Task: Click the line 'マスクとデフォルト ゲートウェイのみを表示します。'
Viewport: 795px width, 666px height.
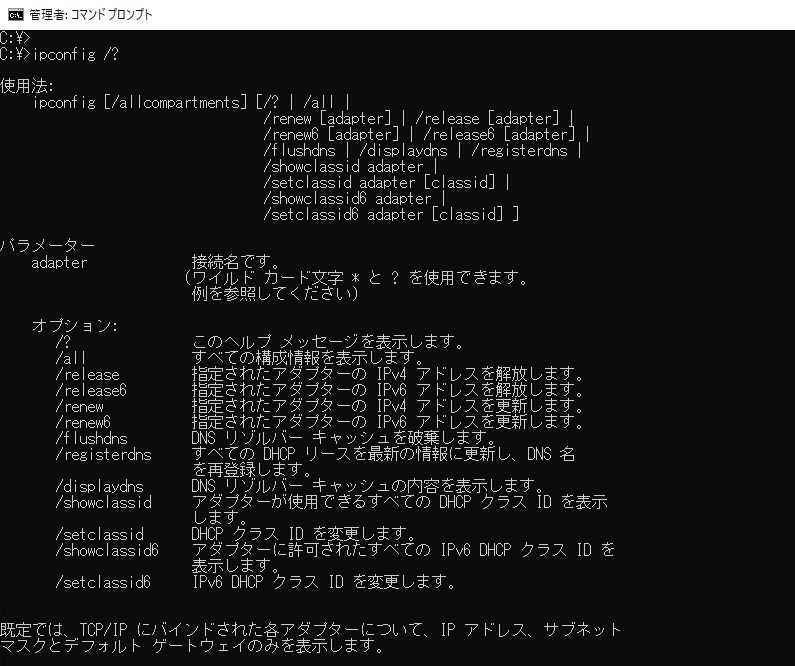Action: [192, 646]
